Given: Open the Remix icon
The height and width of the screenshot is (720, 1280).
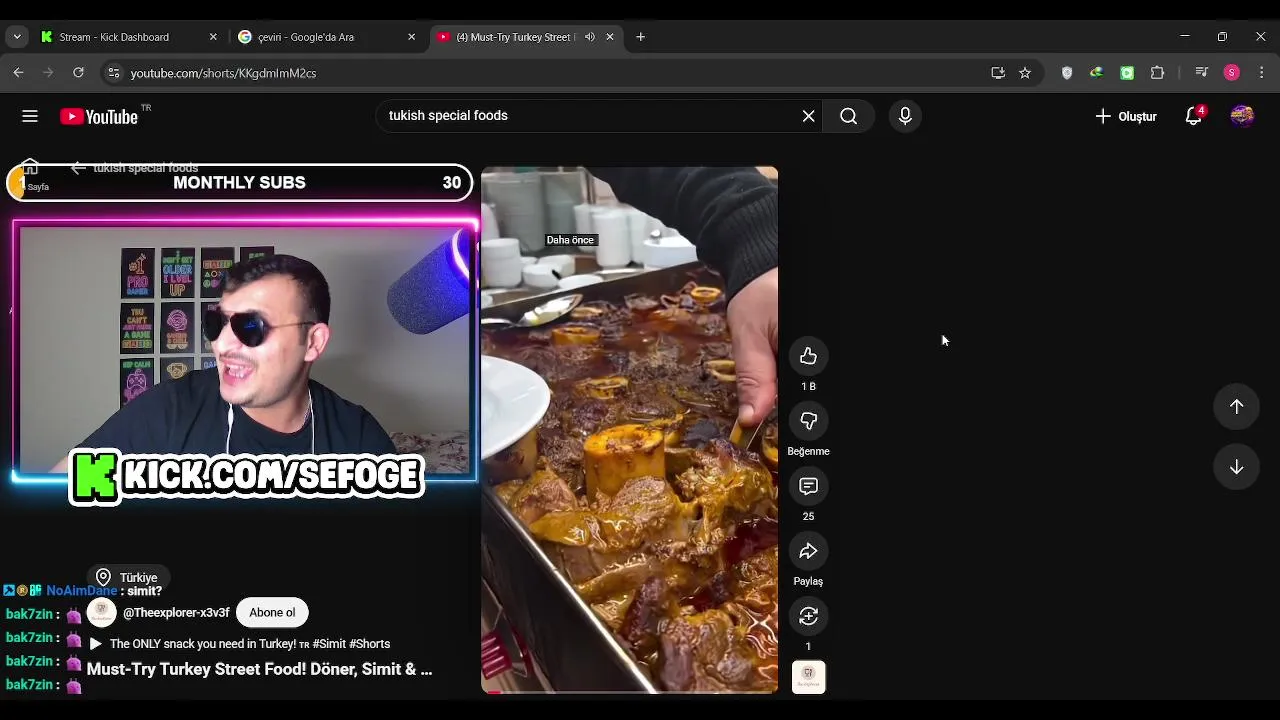Looking at the screenshot, I should click(x=808, y=616).
